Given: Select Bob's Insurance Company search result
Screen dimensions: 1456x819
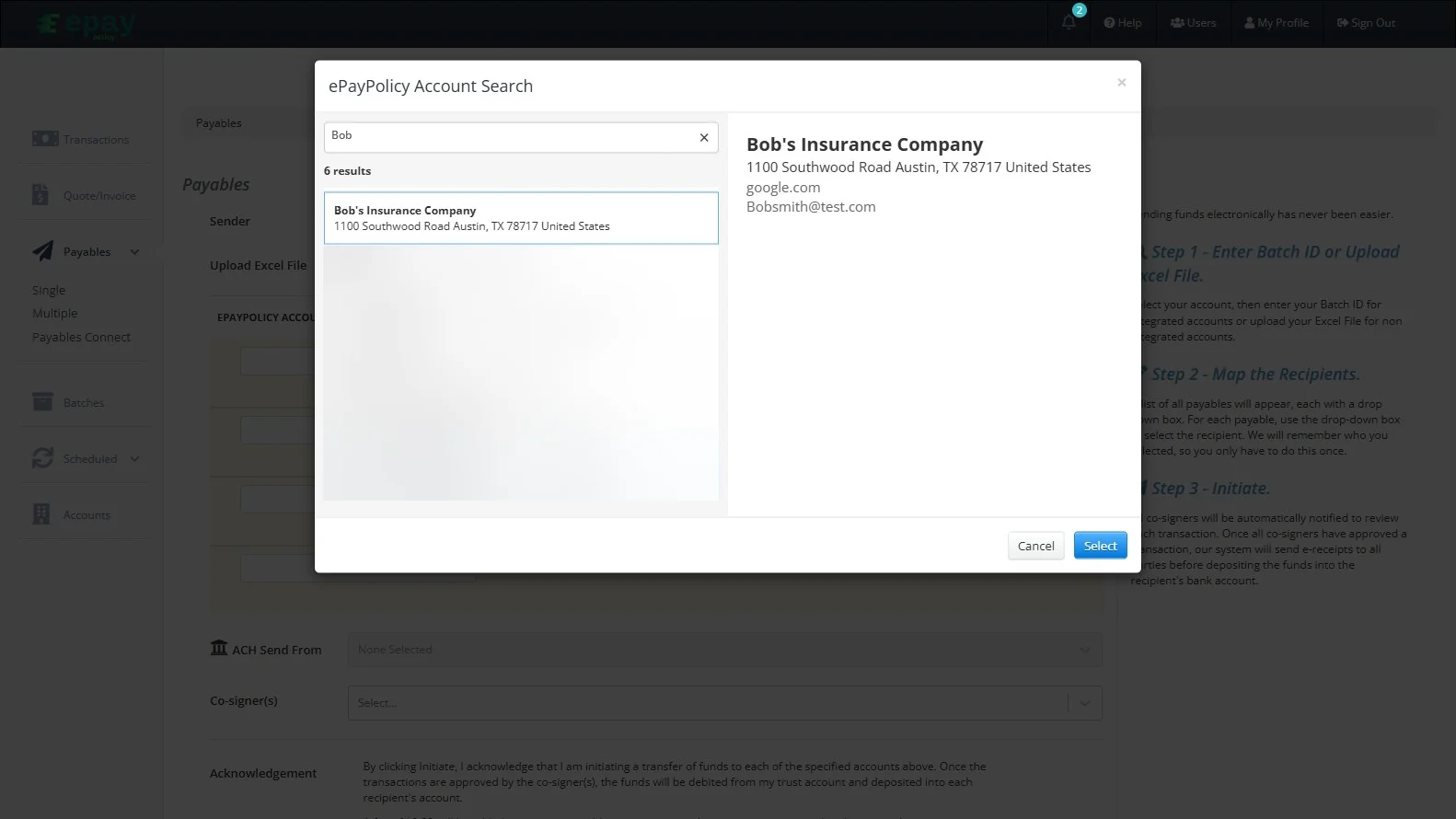Looking at the screenshot, I should [x=521, y=218].
